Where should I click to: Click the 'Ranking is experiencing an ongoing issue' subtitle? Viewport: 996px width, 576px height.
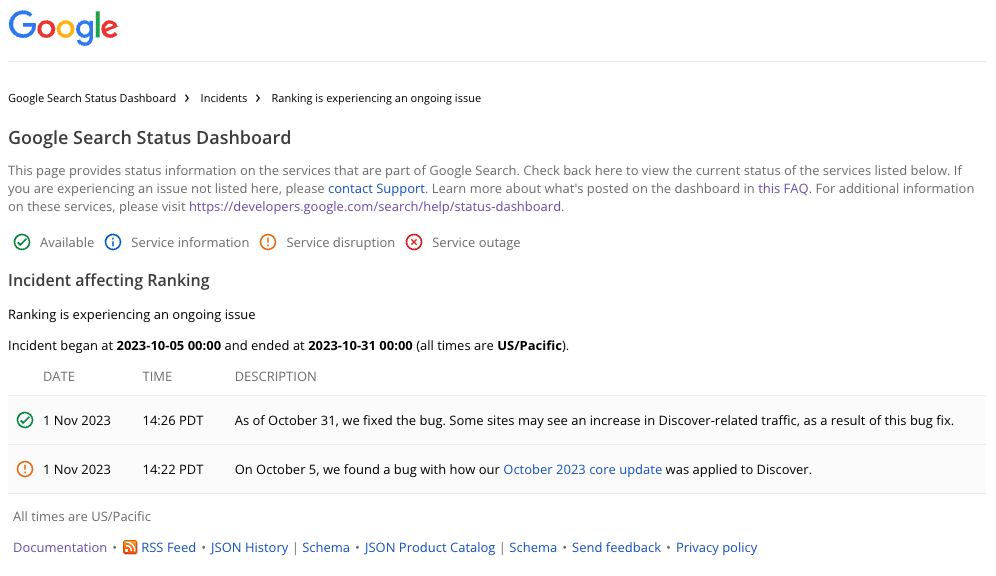131,315
